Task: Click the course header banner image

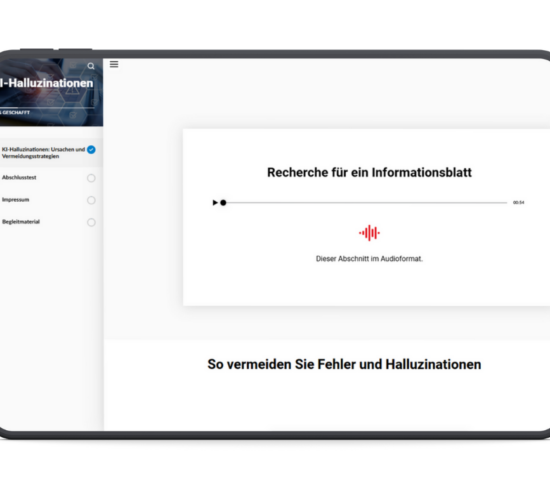Action: tap(51, 92)
